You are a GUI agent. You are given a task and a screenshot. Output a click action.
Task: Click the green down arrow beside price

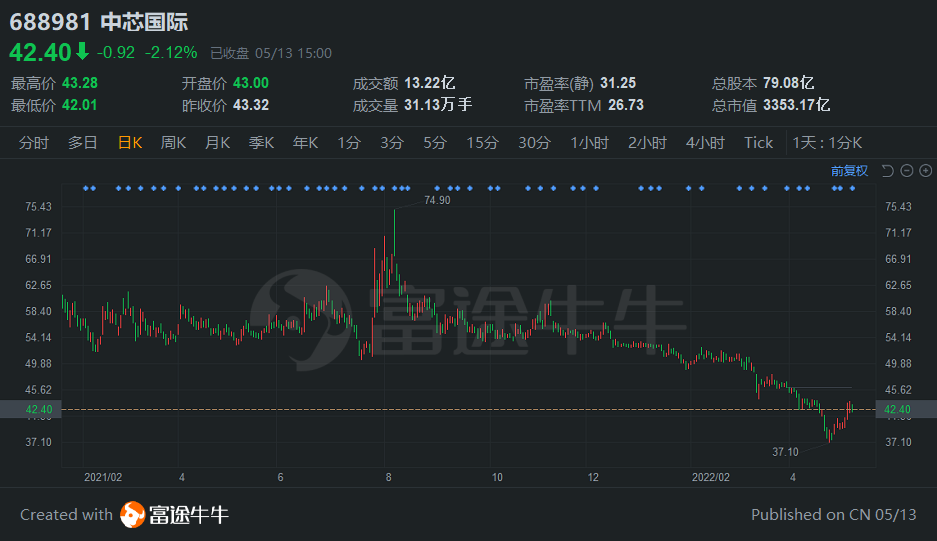coord(82,51)
